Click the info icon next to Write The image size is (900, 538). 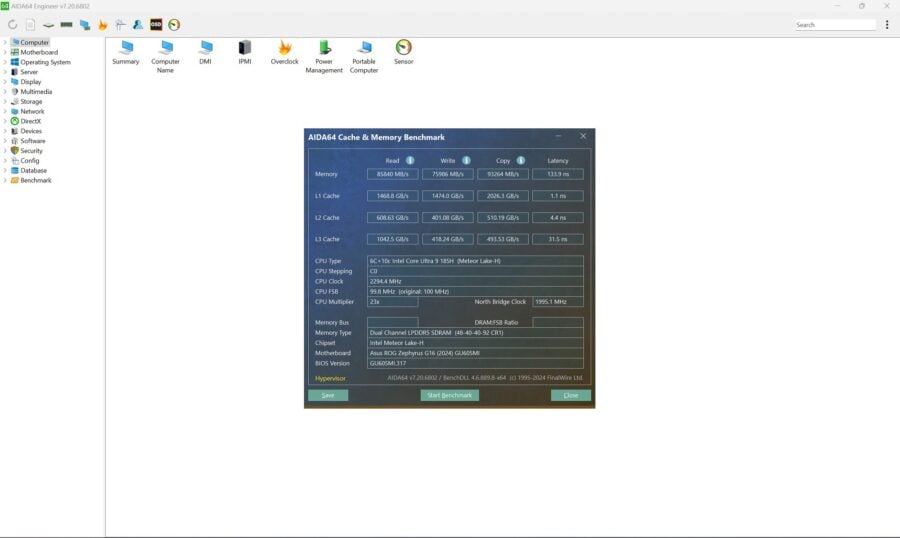pyautogui.click(x=466, y=160)
